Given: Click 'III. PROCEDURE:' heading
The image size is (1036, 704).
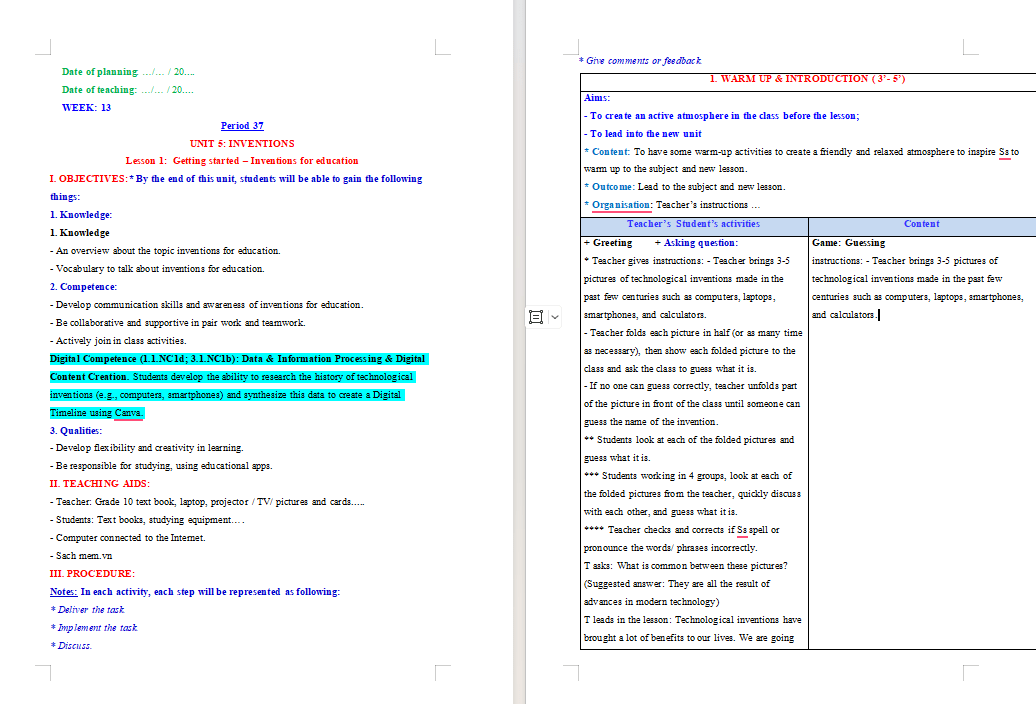Looking at the screenshot, I should pos(92,573).
